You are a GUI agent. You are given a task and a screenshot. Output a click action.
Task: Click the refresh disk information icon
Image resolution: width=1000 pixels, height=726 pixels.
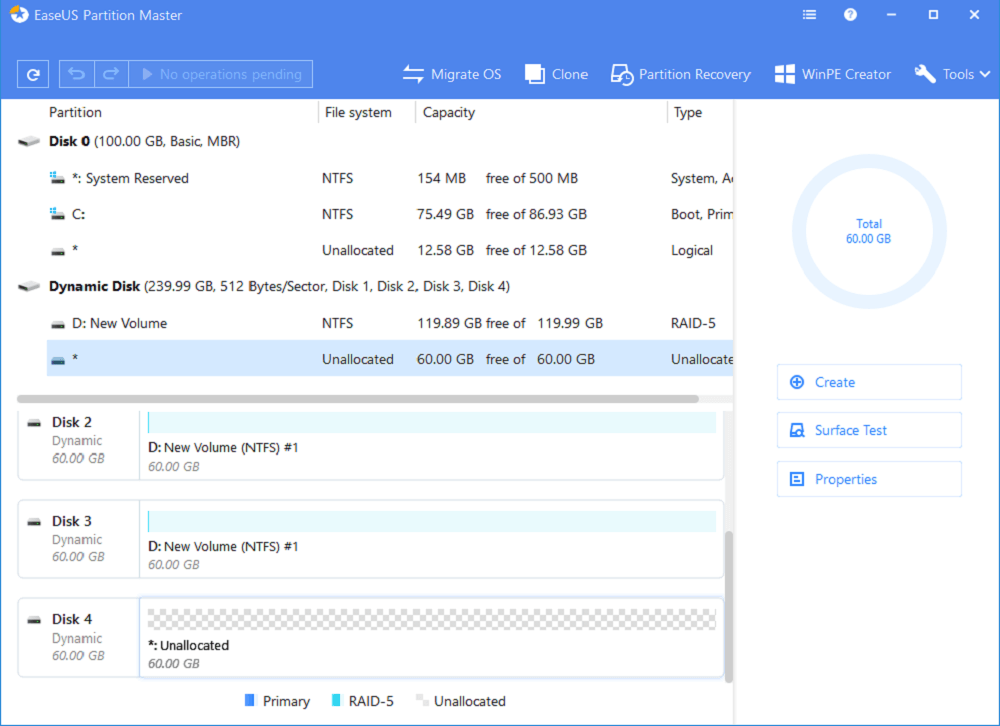(33, 75)
